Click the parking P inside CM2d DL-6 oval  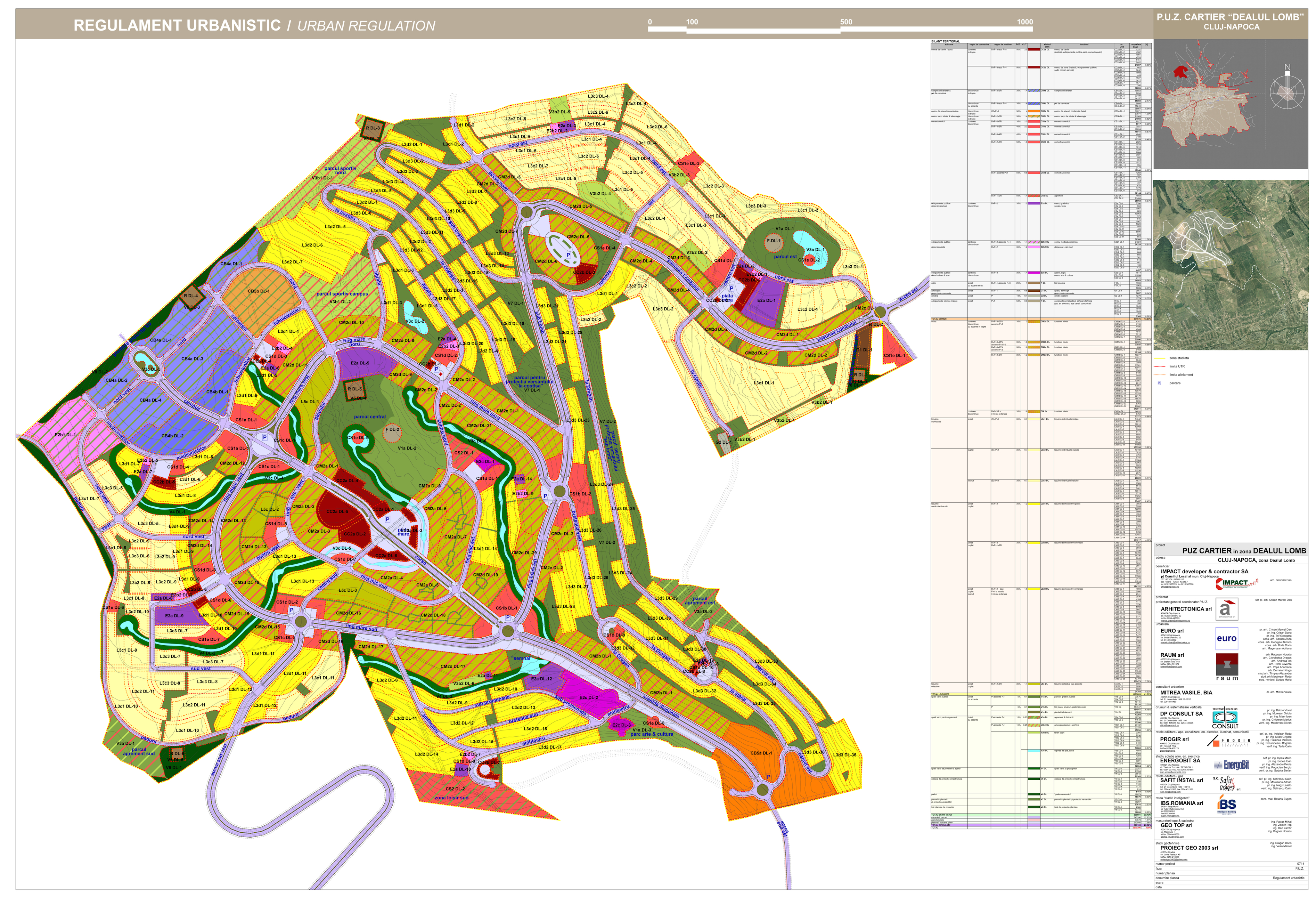pyautogui.click(x=569, y=255)
